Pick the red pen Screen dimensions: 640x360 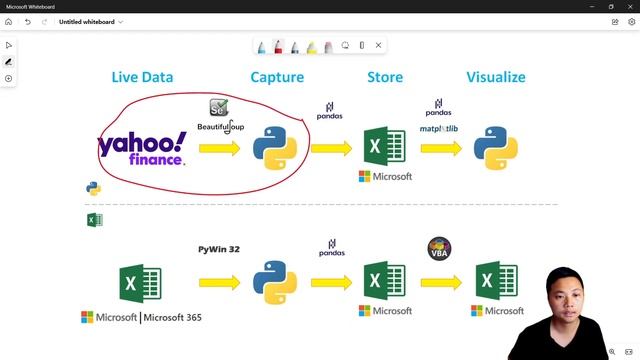tap(278, 47)
